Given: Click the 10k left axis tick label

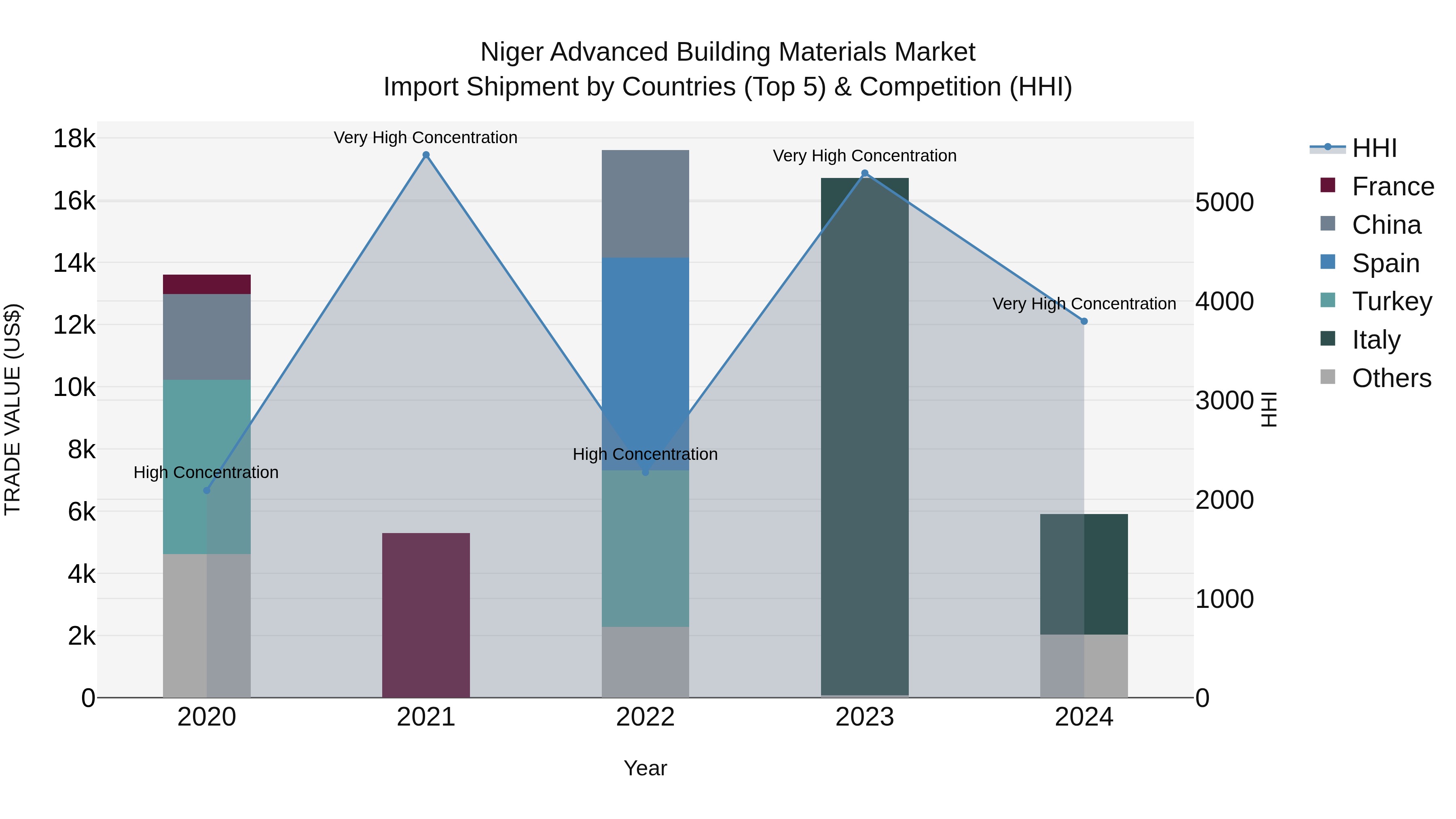Looking at the screenshot, I should pyautogui.click(x=74, y=388).
